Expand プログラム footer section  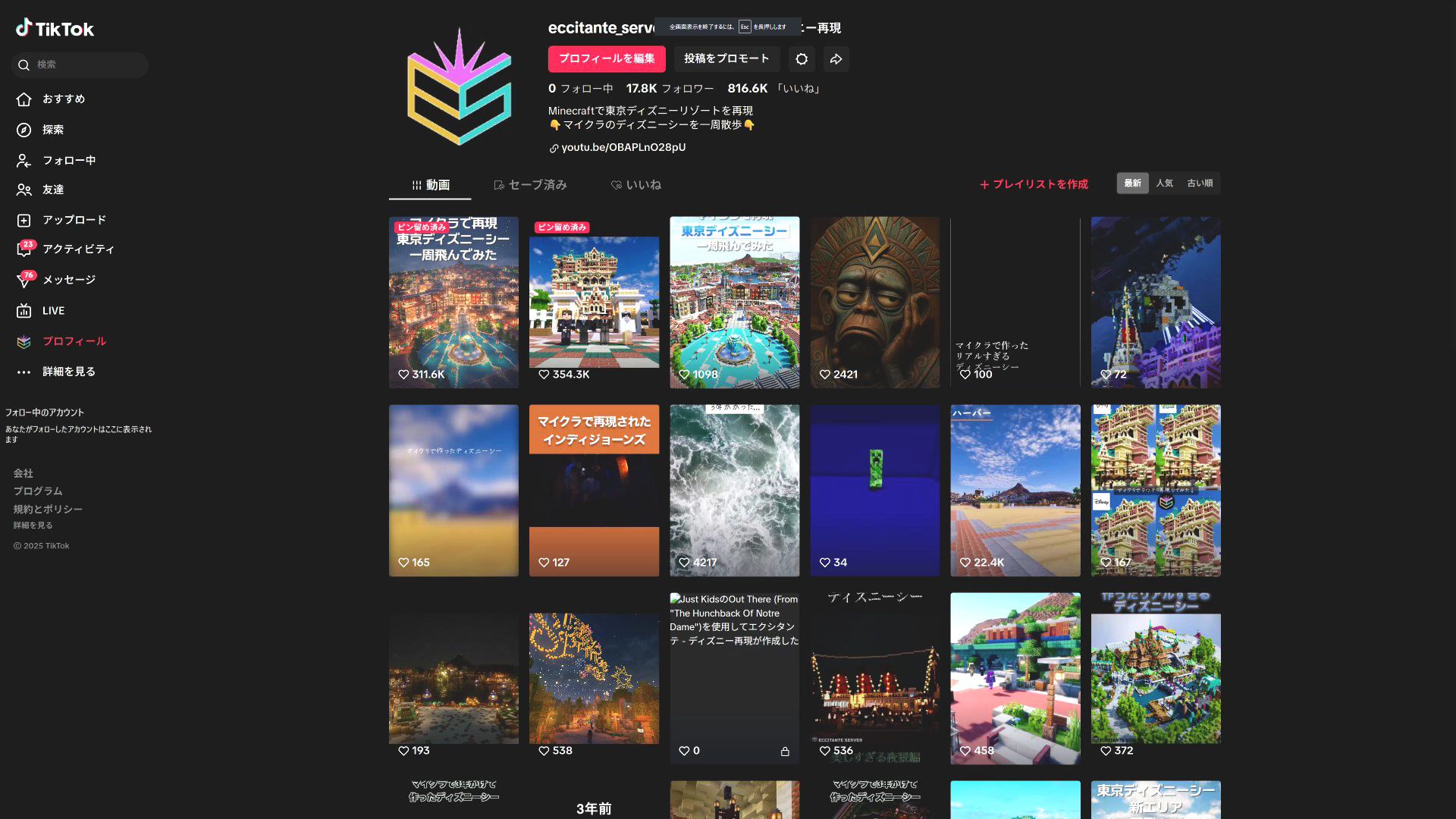(37, 491)
